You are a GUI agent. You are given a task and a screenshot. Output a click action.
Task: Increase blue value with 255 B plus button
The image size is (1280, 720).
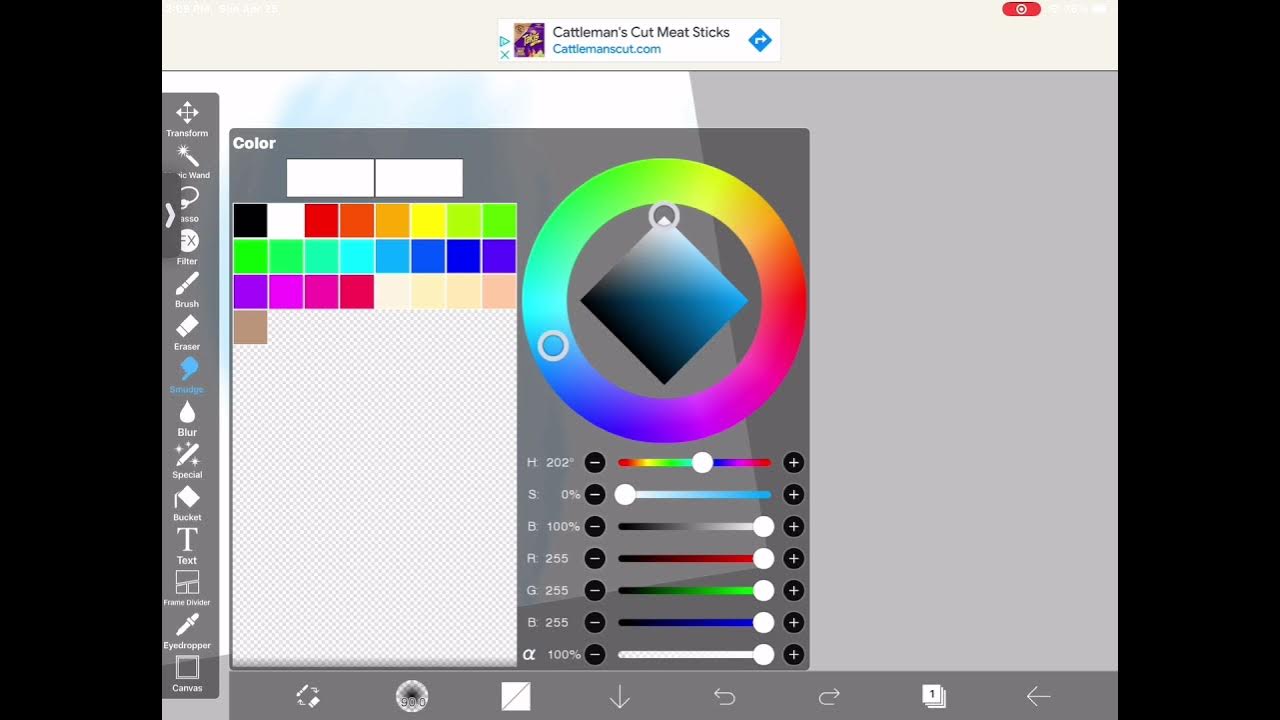794,623
